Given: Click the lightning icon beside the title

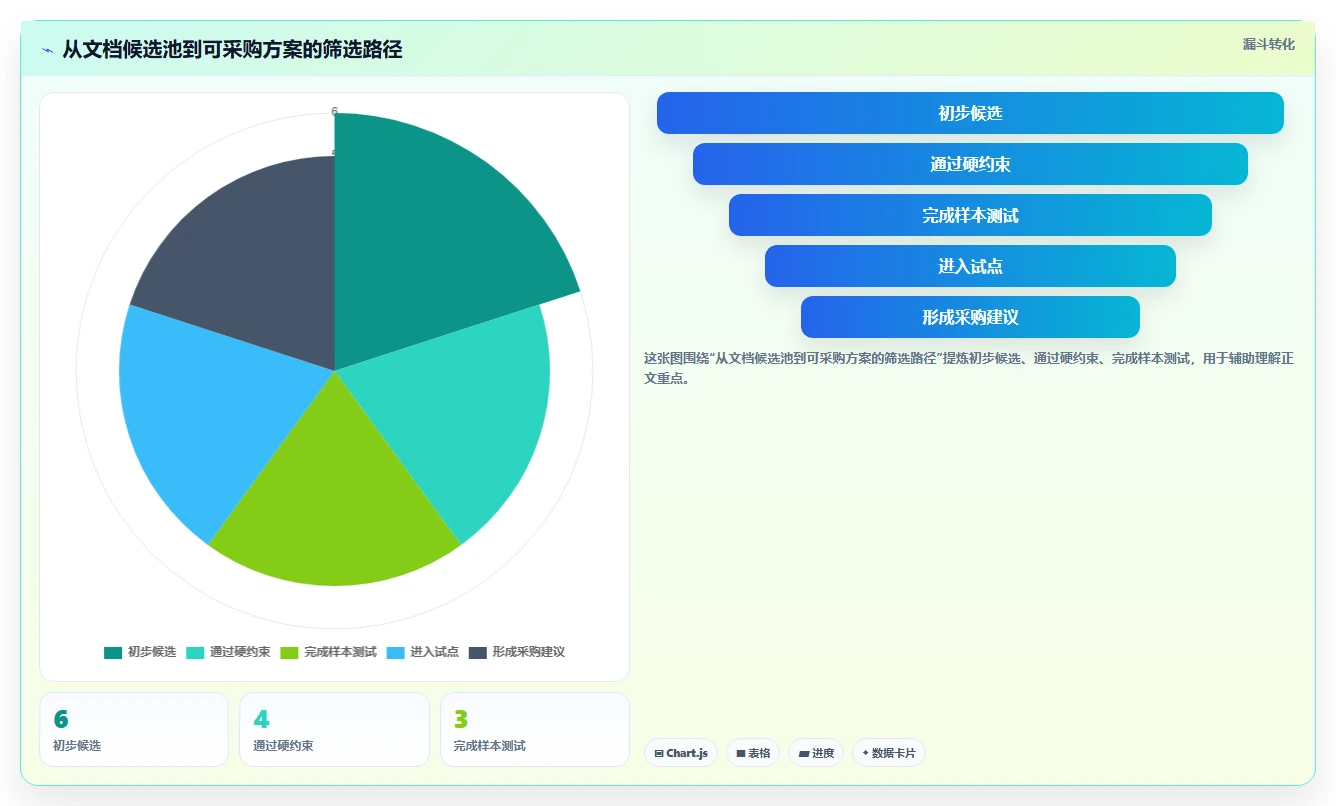Looking at the screenshot, I should click(47, 50).
